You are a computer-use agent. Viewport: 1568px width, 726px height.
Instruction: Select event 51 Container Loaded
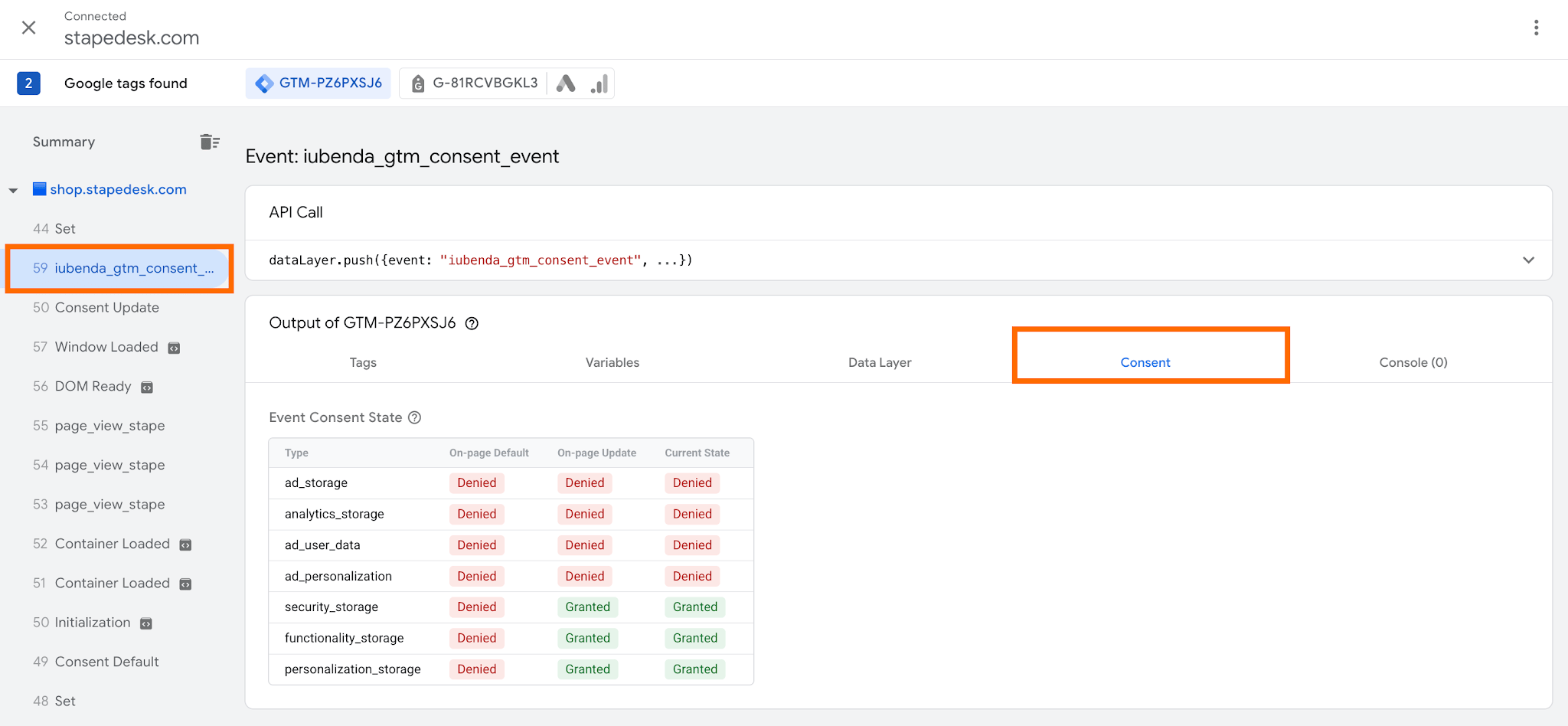(x=102, y=583)
